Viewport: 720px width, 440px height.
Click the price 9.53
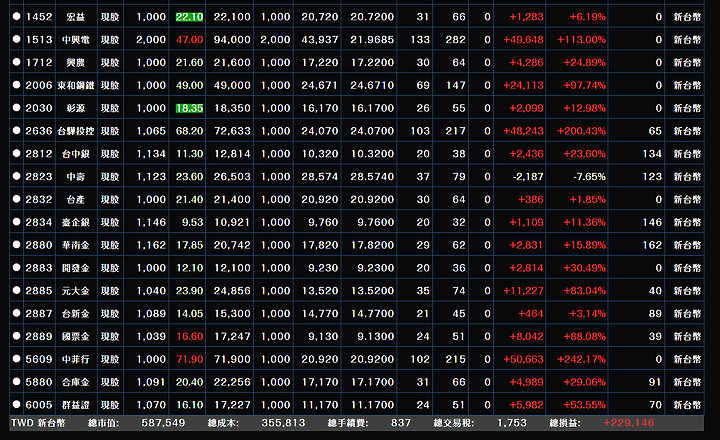coord(192,222)
